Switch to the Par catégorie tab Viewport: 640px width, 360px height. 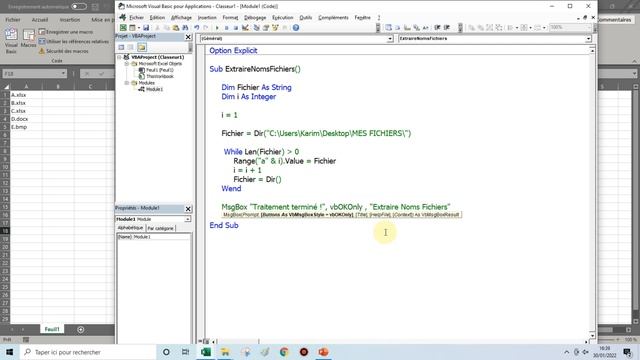tap(160, 228)
